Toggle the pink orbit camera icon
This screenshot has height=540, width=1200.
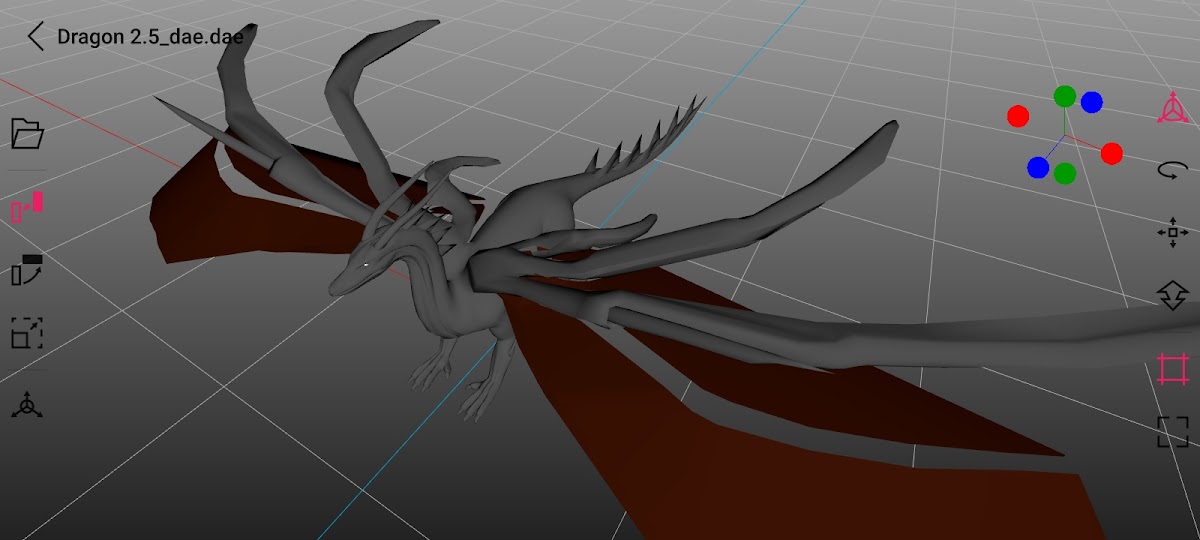point(1172,108)
